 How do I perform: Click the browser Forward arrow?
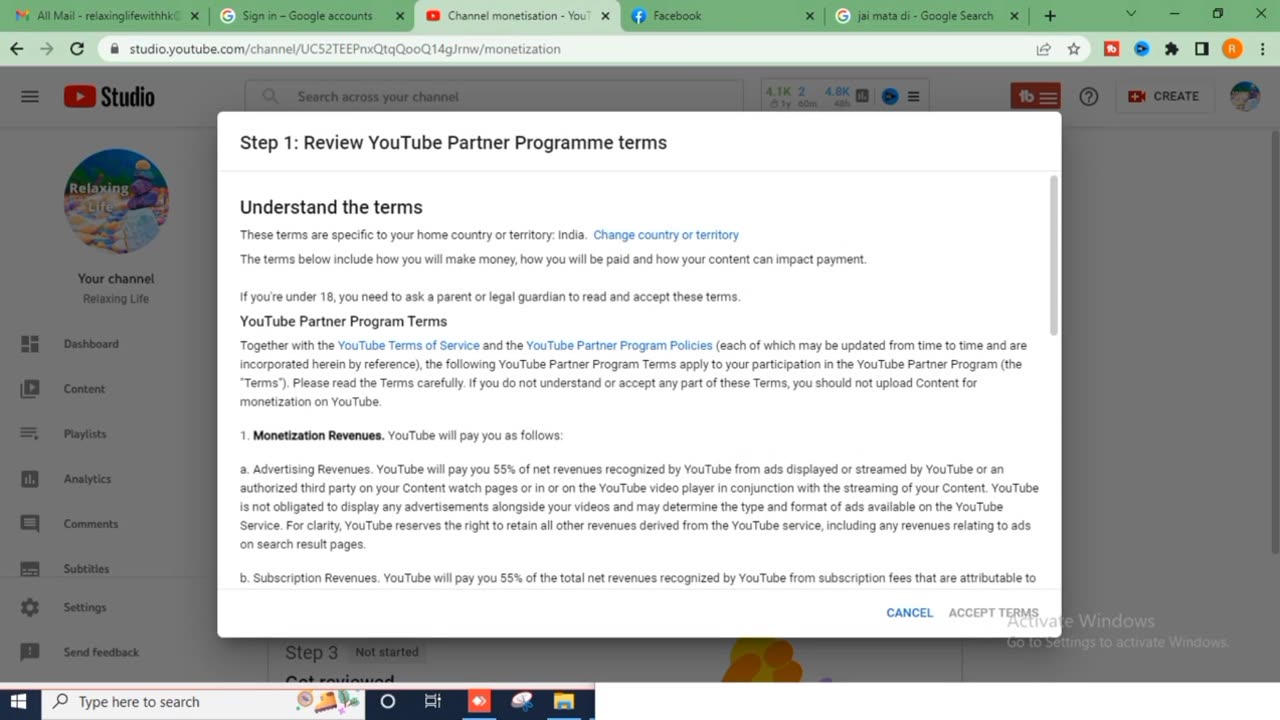46,48
